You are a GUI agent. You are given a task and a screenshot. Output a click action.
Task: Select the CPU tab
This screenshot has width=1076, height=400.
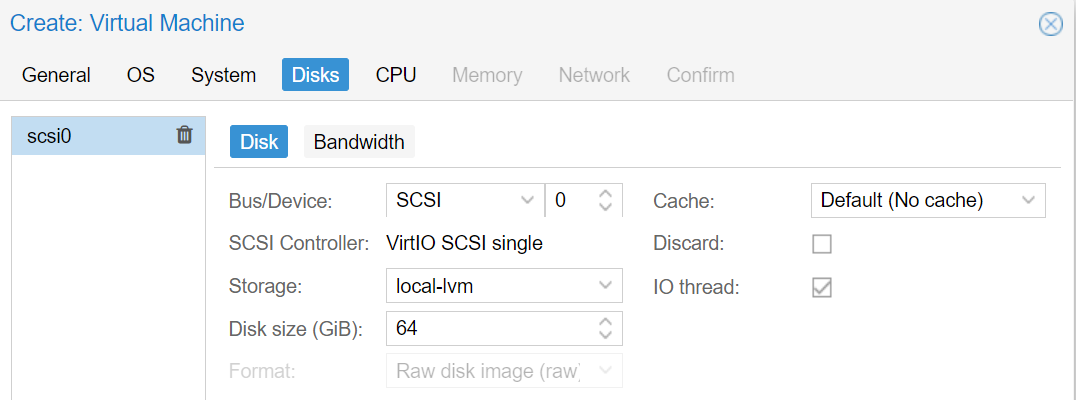396,75
